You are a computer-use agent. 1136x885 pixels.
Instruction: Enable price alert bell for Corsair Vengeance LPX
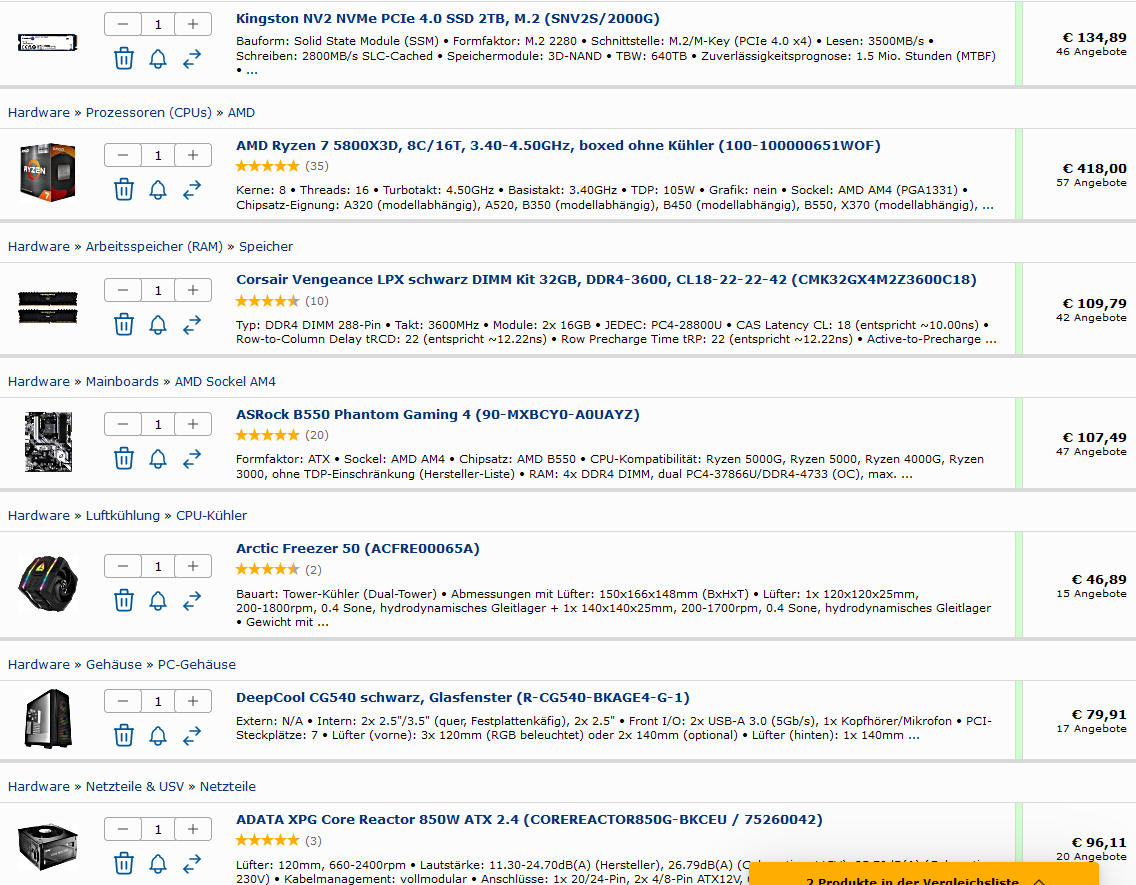(x=158, y=325)
